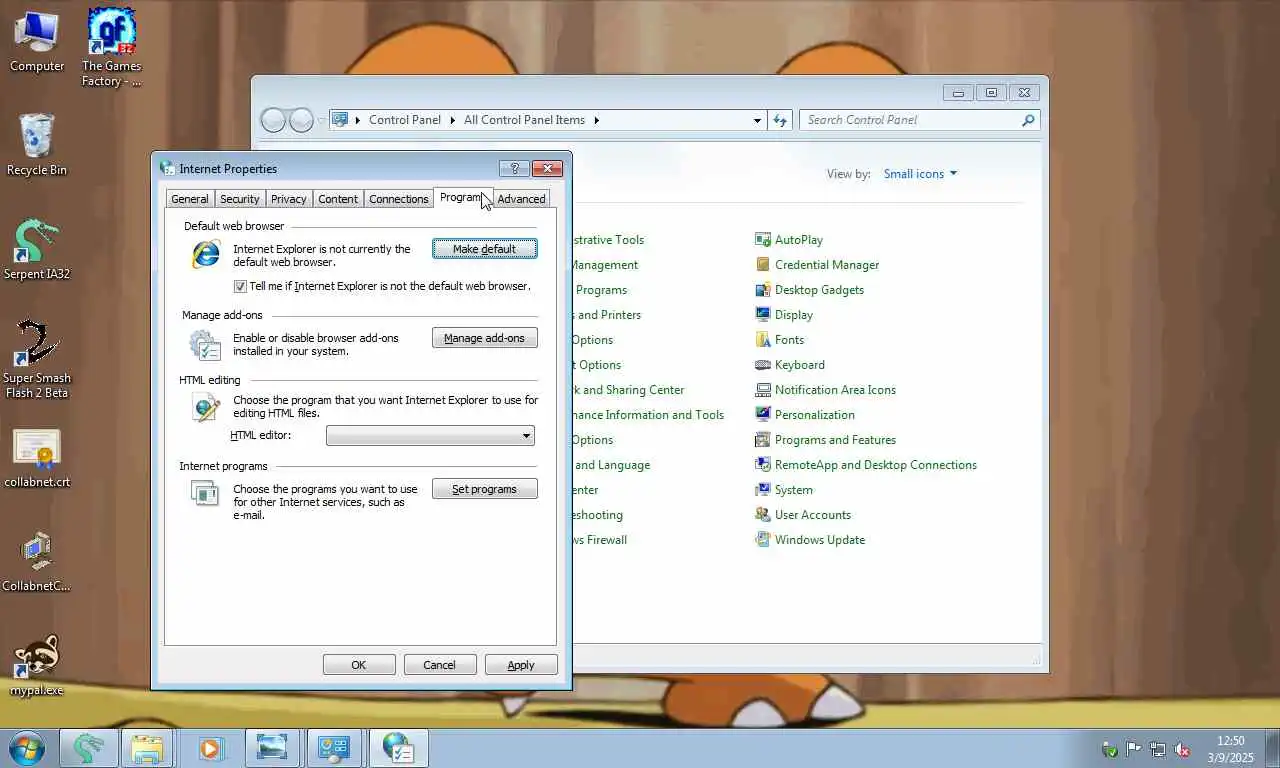1280x768 pixels.
Task: Switch to Control Panel taskbar button
Action: pyautogui.click(x=333, y=748)
